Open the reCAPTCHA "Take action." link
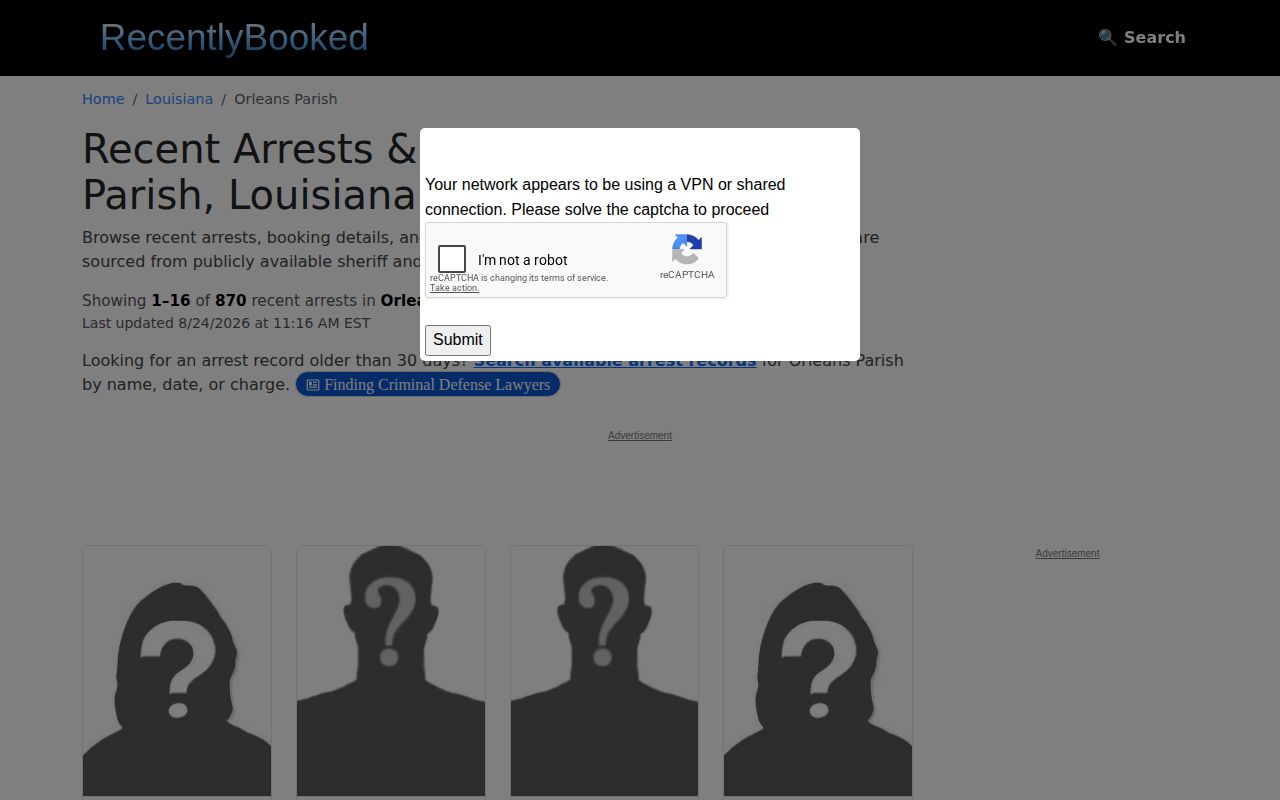1280x800 pixels. (454, 288)
